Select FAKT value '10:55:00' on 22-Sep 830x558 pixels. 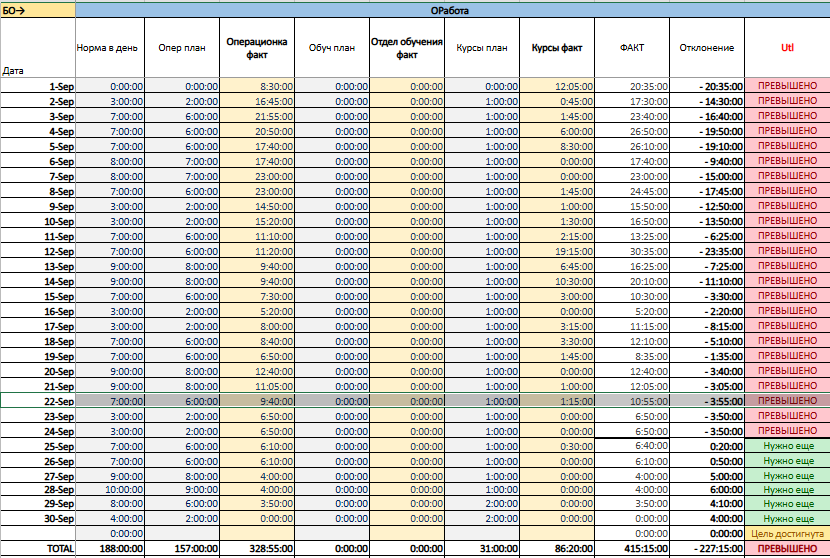pyautogui.click(x=632, y=401)
